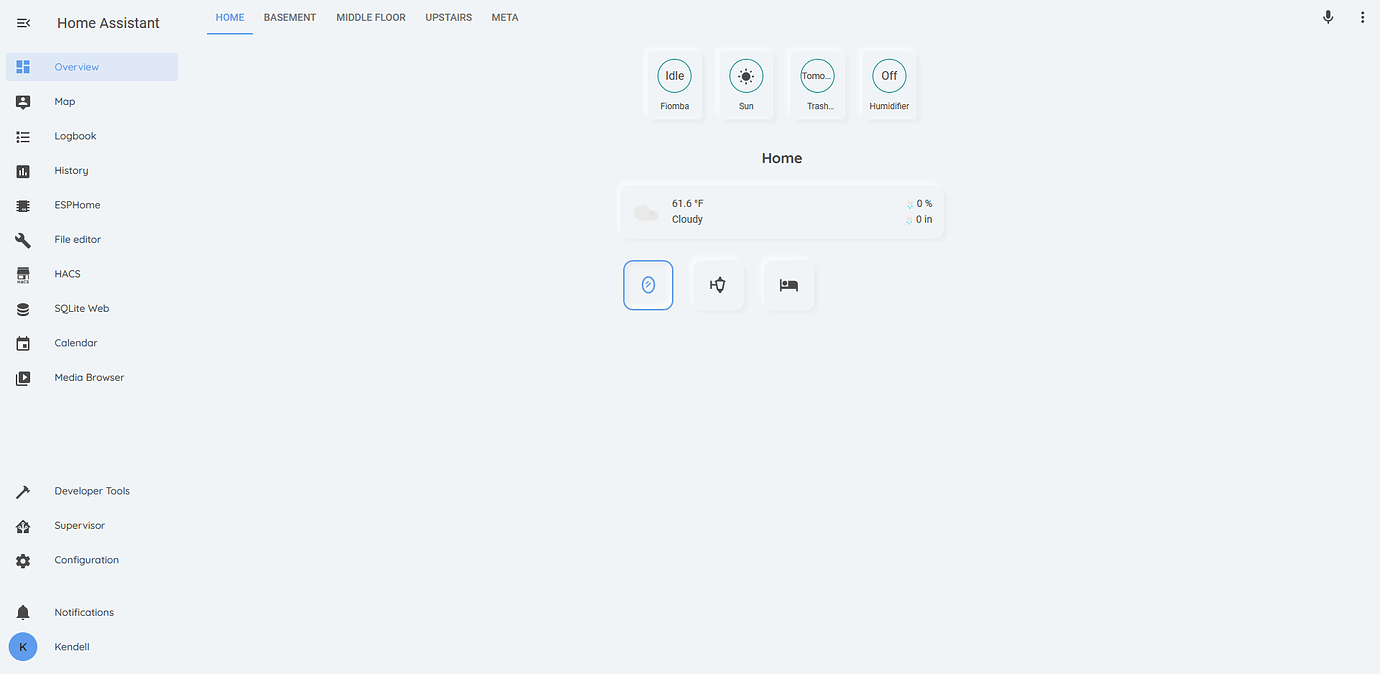Open the Map view
1380x674 pixels.
[64, 101]
